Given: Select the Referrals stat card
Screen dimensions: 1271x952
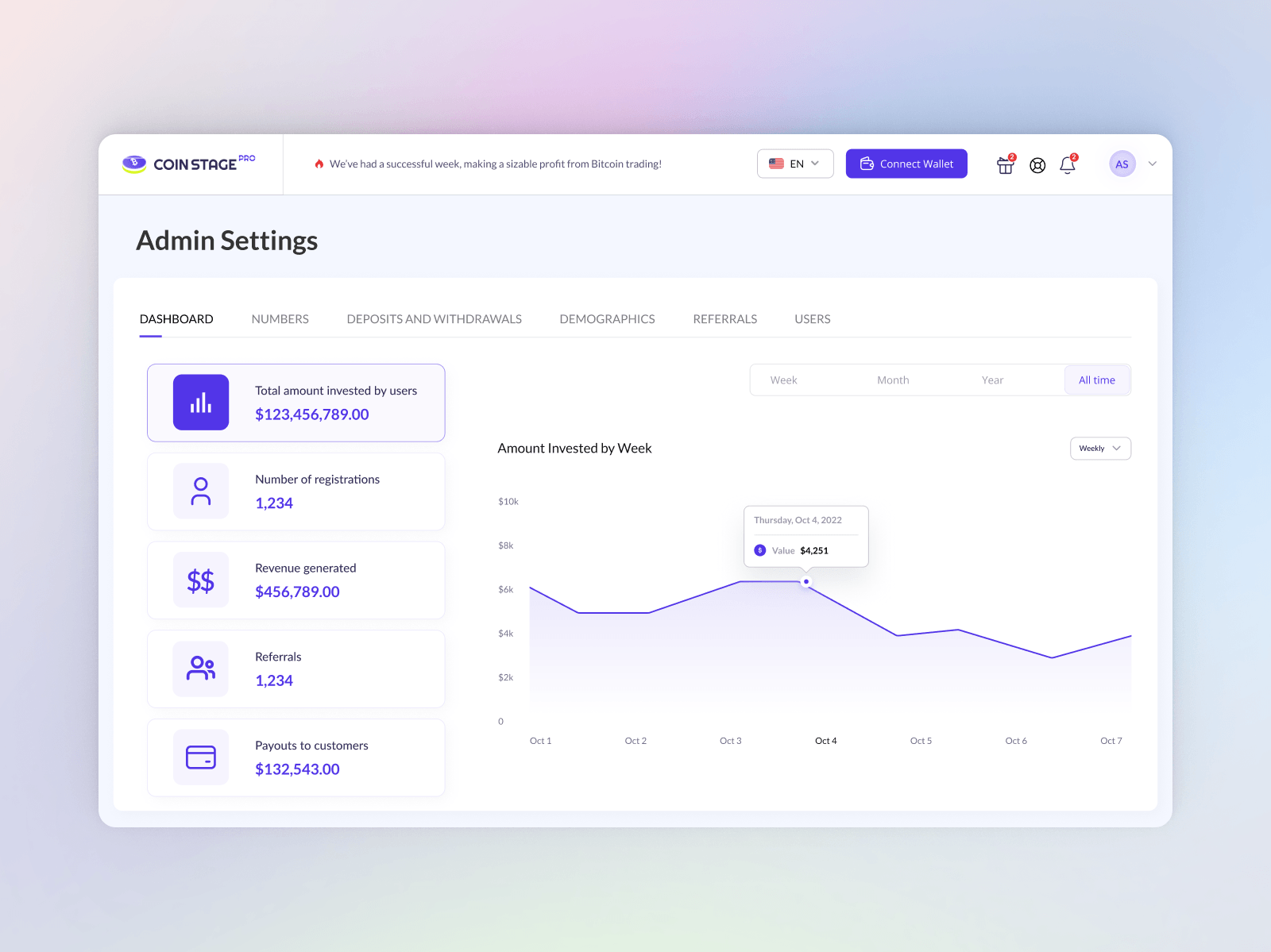Looking at the screenshot, I should [x=296, y=669].
